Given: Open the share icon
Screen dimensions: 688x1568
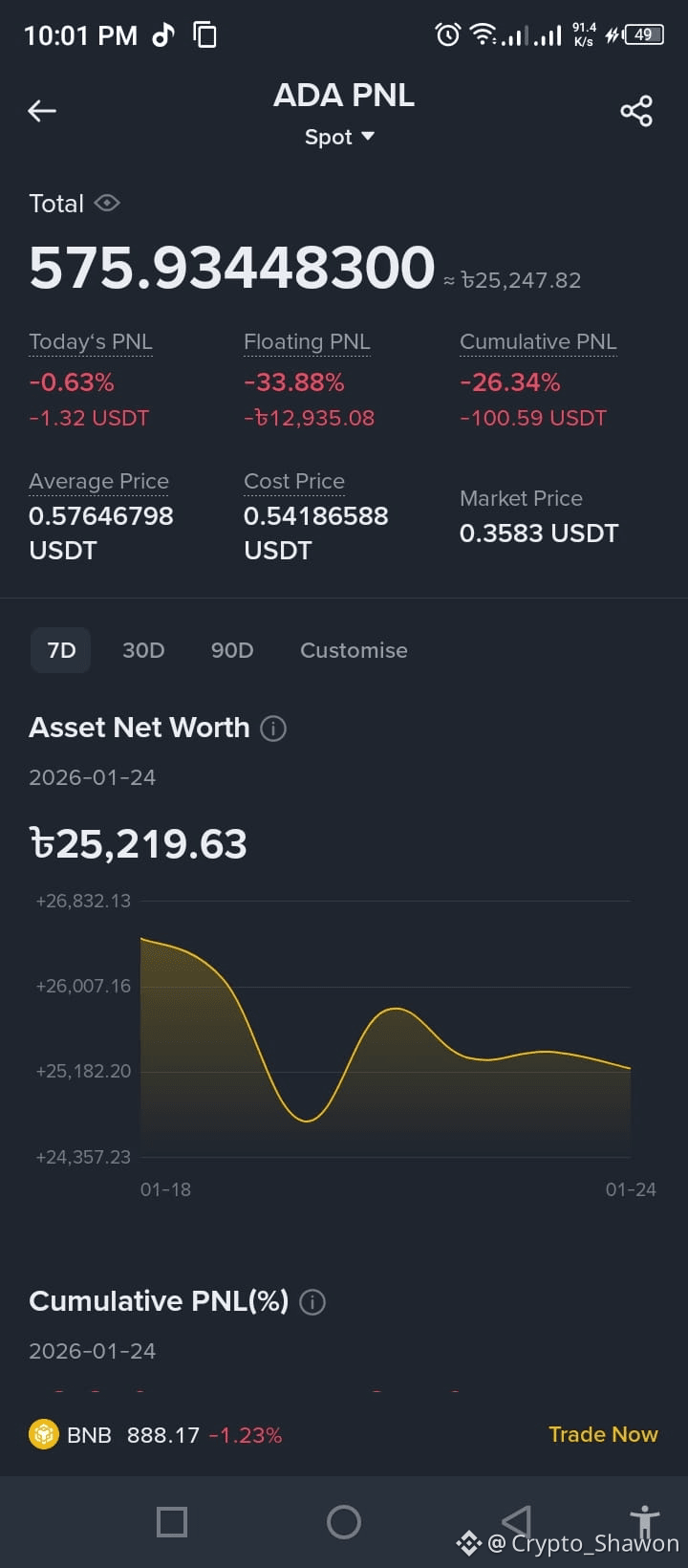Looking at the screenshot, I should pos(636,111).
